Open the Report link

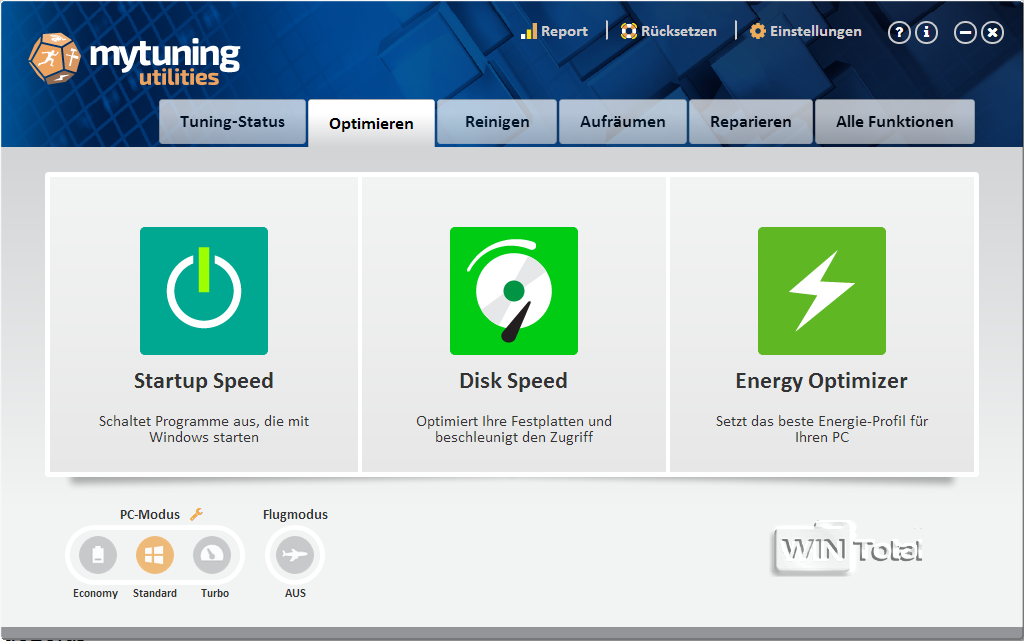pyautogui.click(x=554, y=31)
